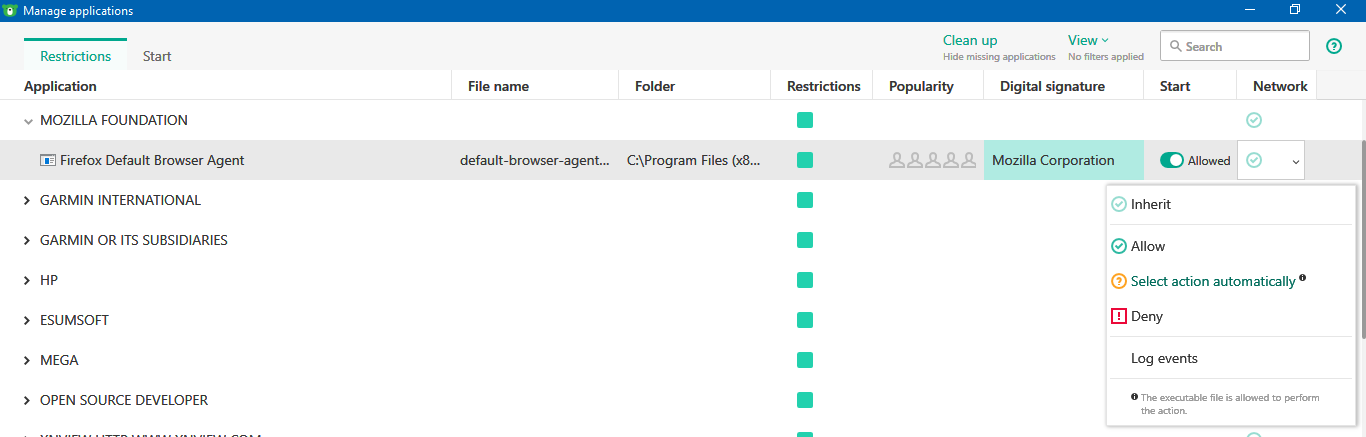This screenshot has width=1366, height=437.
Task: Expand the MEGA group
Action: pos(28,361)
